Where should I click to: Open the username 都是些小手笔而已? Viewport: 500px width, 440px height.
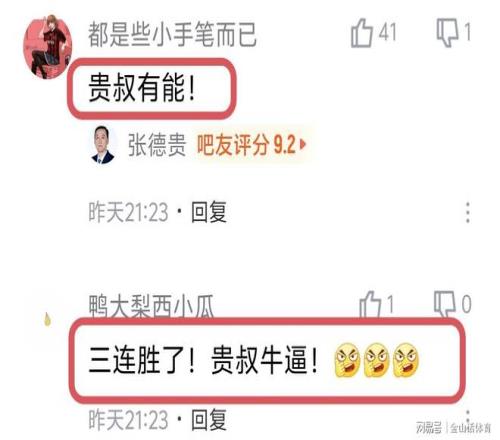pos(172,34)
